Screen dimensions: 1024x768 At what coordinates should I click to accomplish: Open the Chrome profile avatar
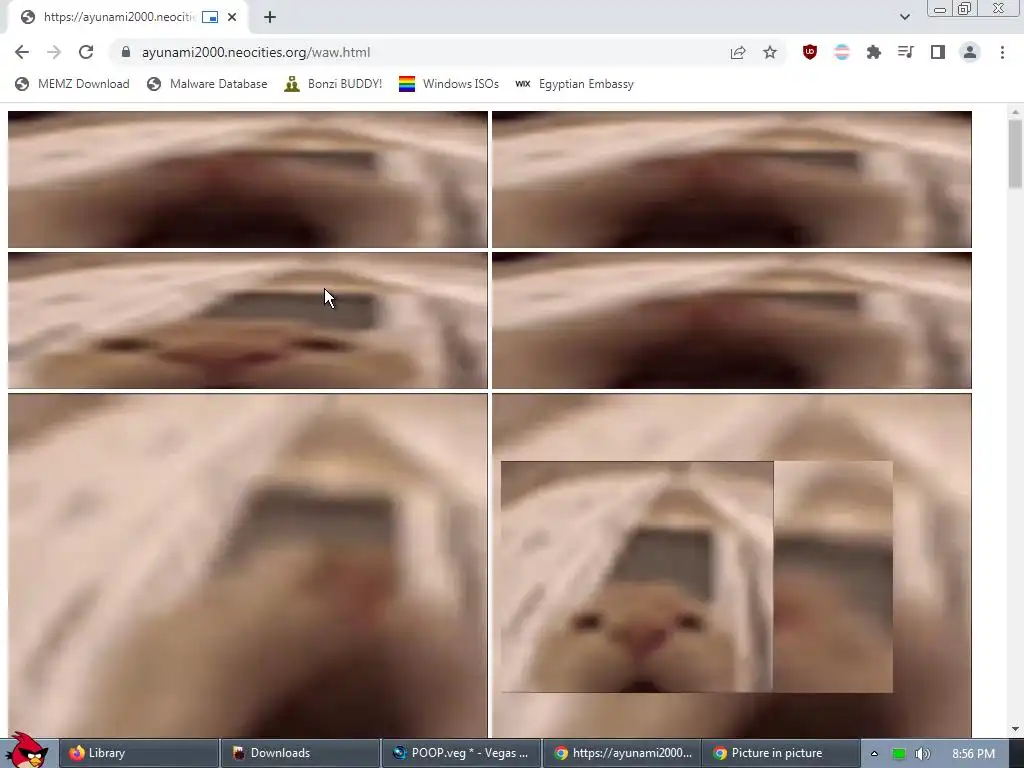pos(970,52)
